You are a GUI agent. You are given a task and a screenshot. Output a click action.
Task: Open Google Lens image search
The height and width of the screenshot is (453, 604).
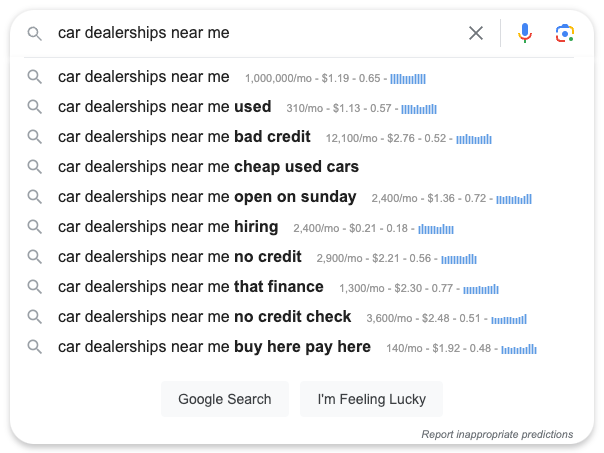(x=564, y=33)
